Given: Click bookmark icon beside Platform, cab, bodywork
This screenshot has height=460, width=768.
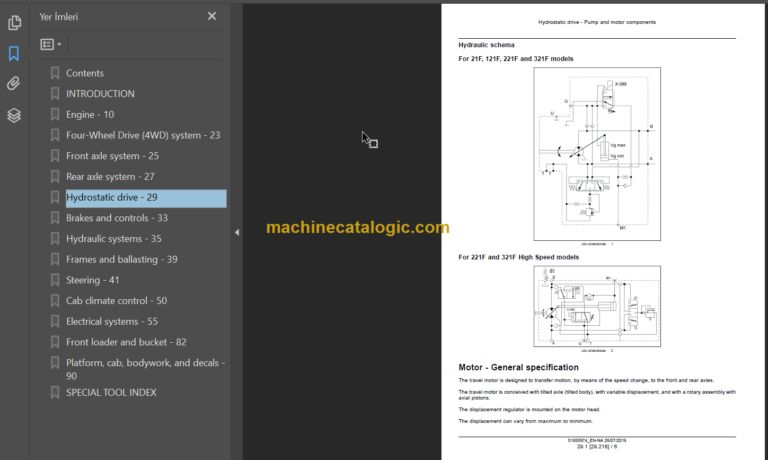Looking at the screenshot, I should point(55,363).
